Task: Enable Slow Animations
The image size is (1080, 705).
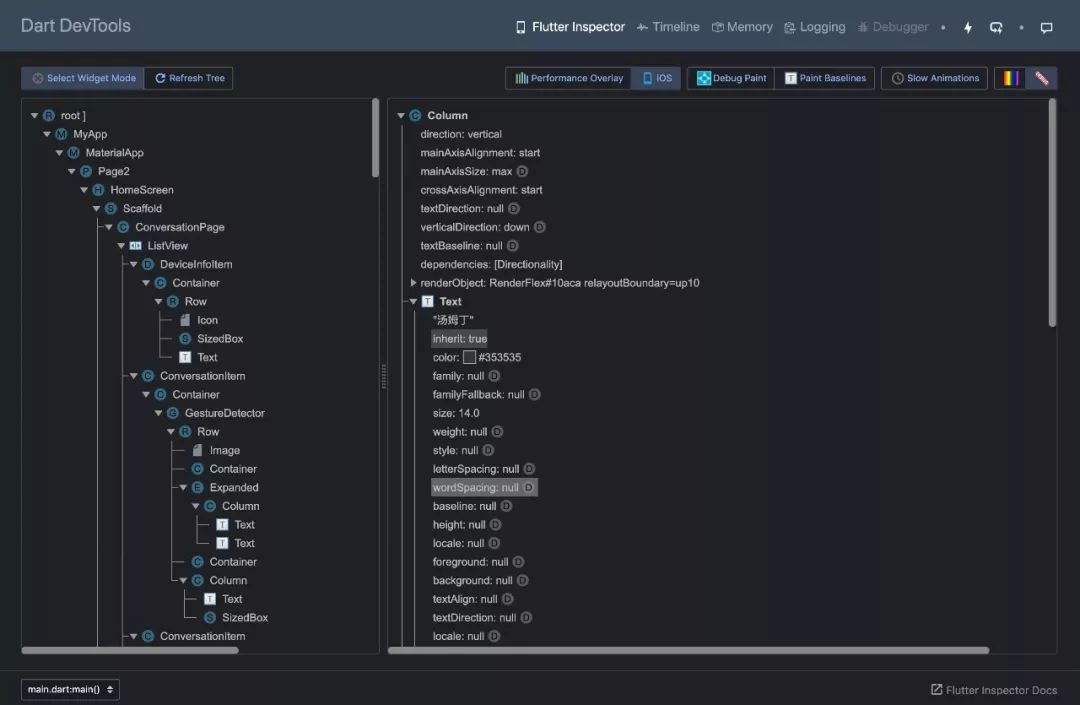Action: [x=935, y=78]
